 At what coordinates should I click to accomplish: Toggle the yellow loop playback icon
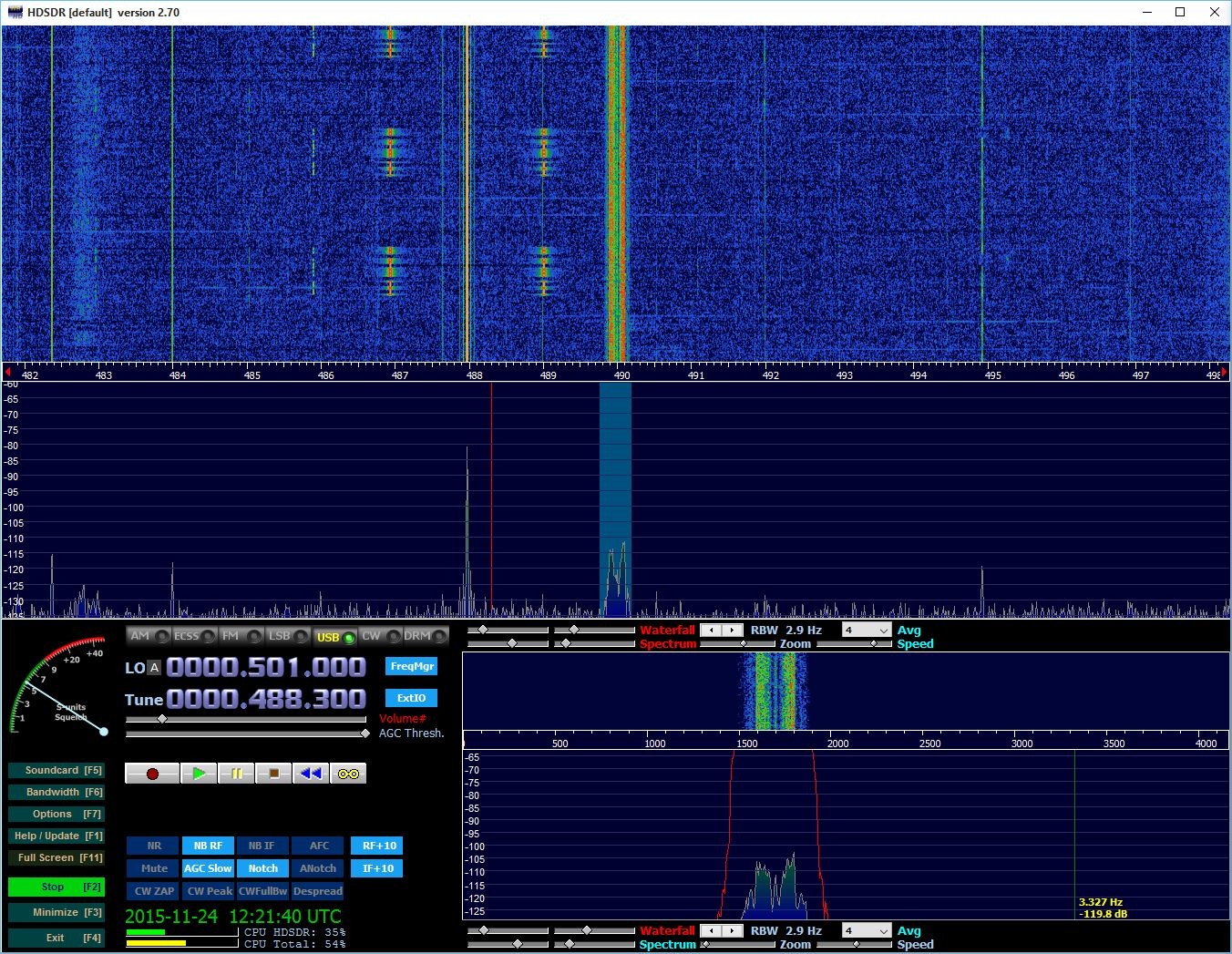pyautogui.click(x=348, y=774)
